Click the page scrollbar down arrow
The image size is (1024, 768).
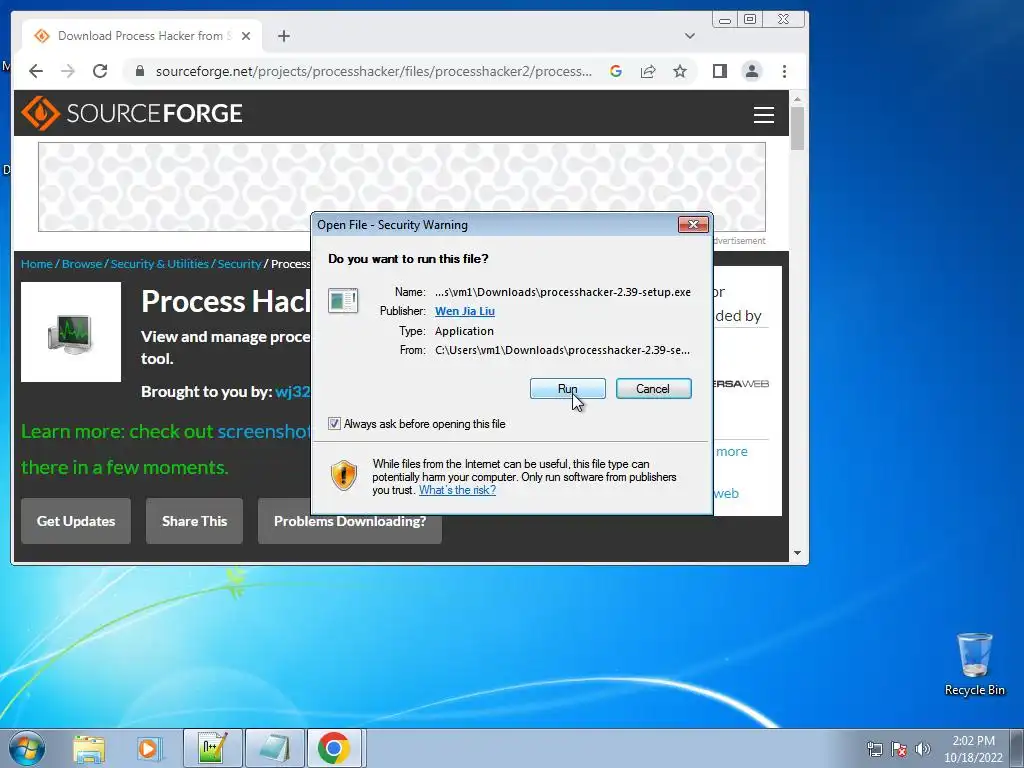(x=797, y=553)
